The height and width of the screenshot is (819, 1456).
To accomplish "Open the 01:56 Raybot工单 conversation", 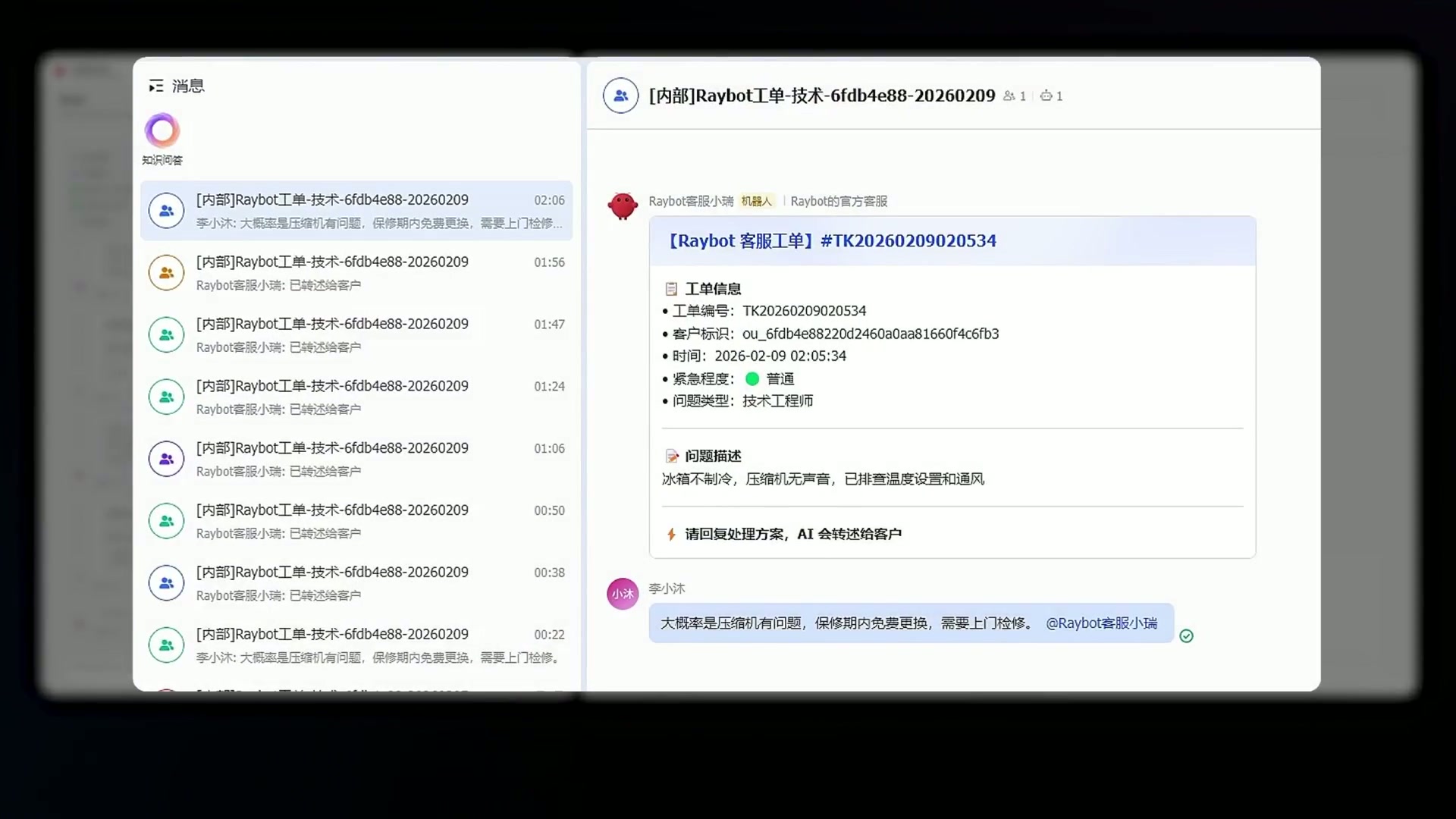I will [356, 273].
